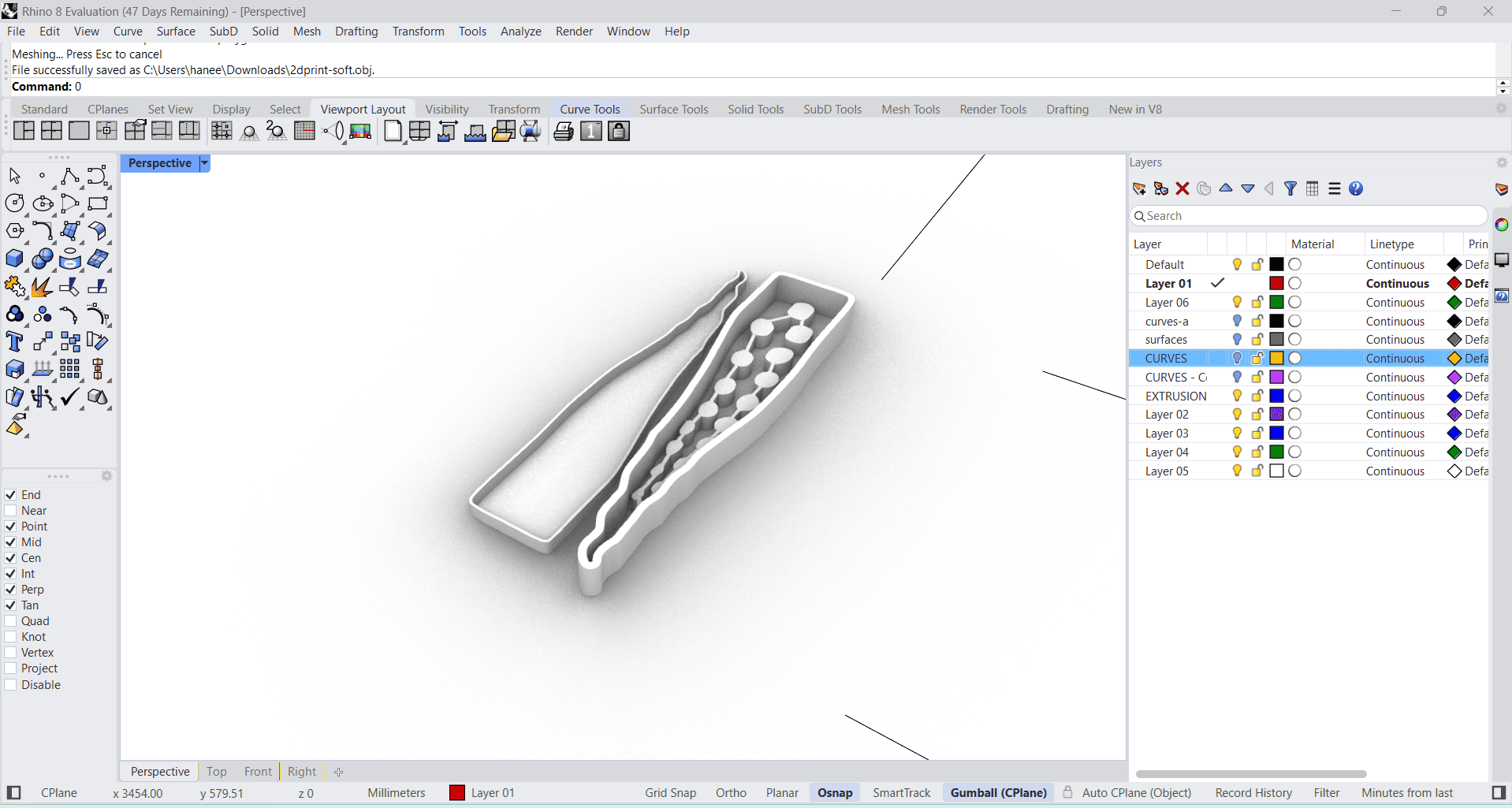The height and width of the screenshot is (808, 1512).
Task: Select the Text object tool
Action: pyautogui.click(x=15, y=342)
